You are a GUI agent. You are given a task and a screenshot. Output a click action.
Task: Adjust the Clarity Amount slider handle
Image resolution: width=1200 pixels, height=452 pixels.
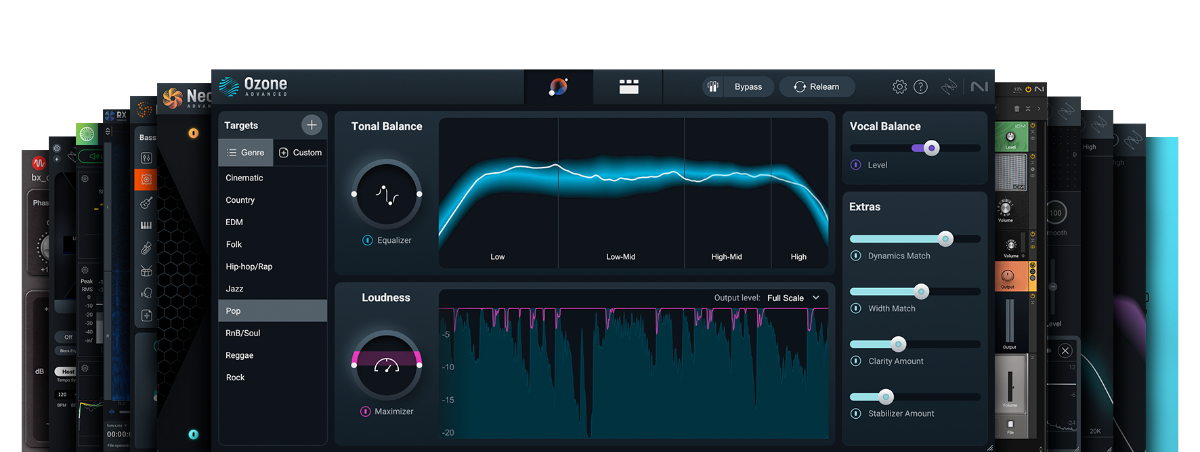pyautogui.click(x=898, y=343)
